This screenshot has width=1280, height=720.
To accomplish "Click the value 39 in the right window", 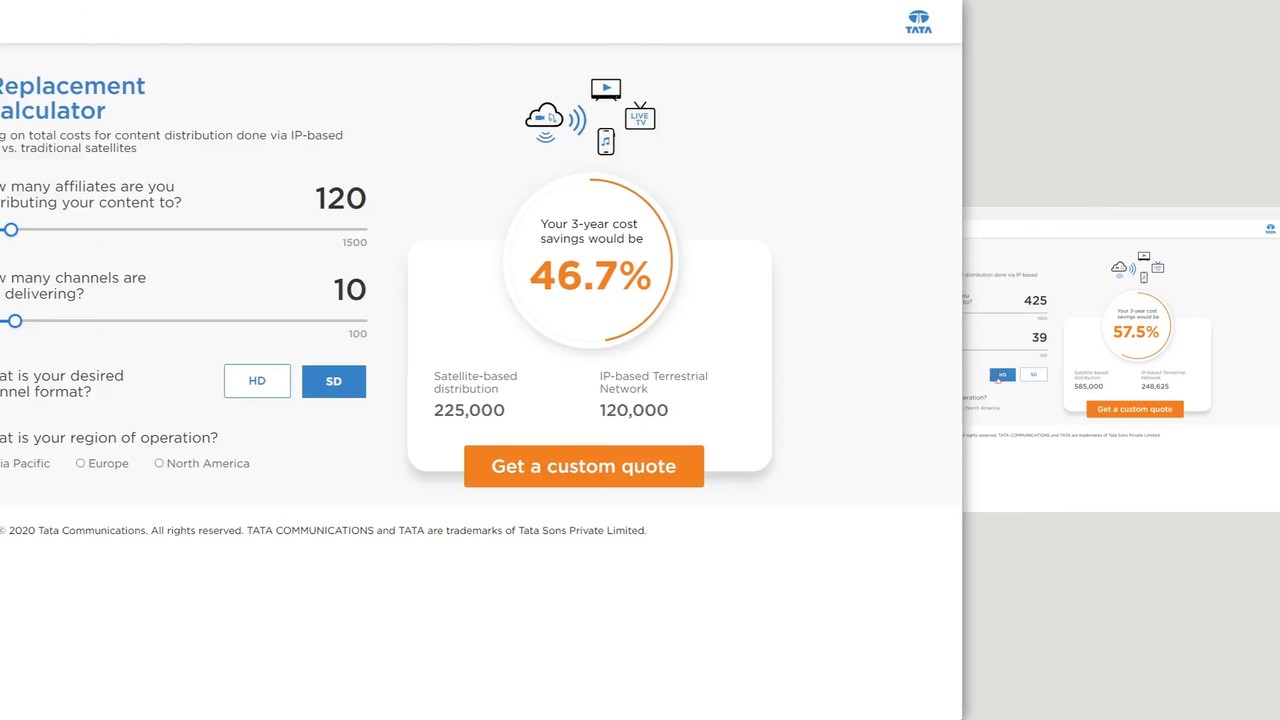I will click(x=1040, y=337).
